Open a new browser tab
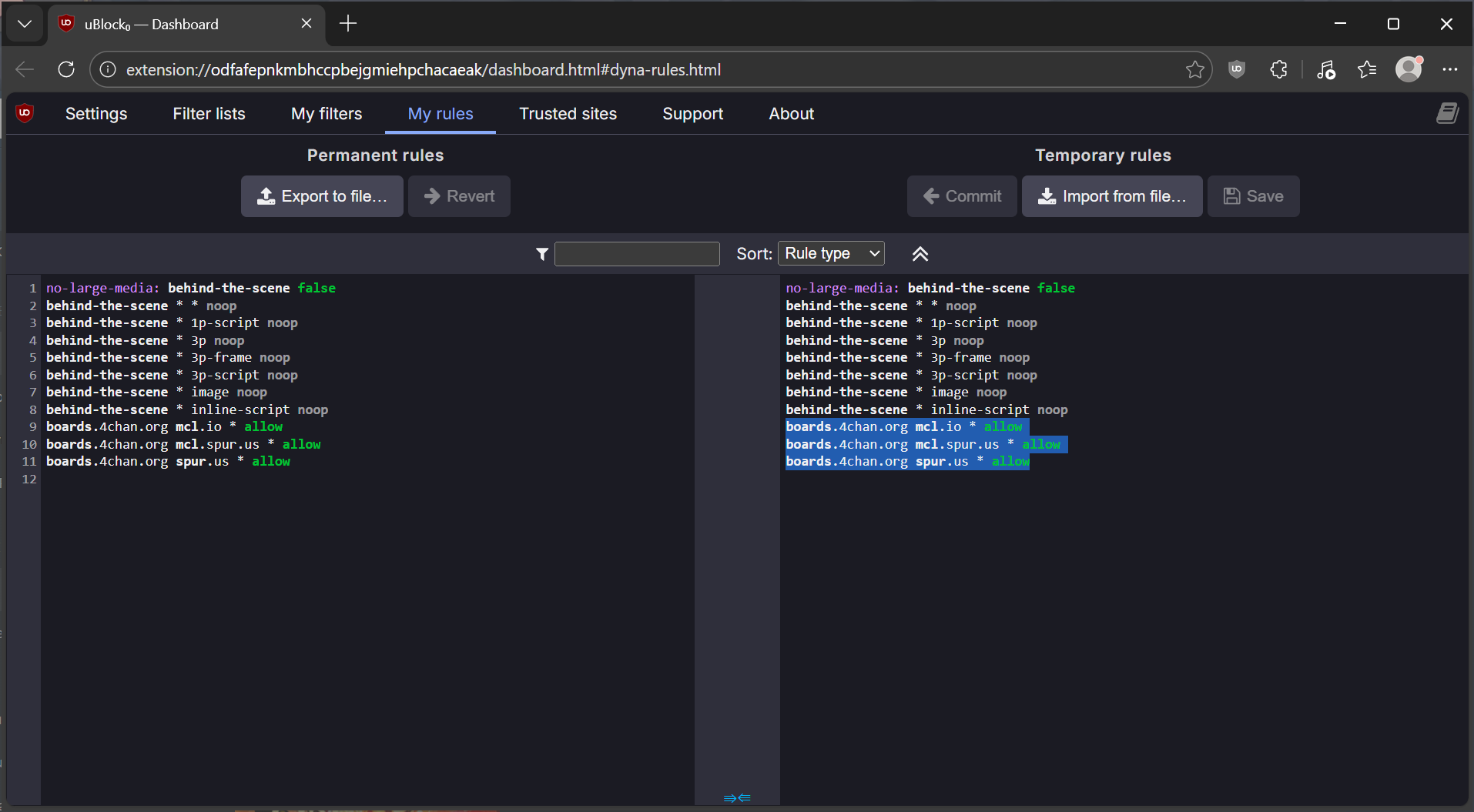 point(348,24)
